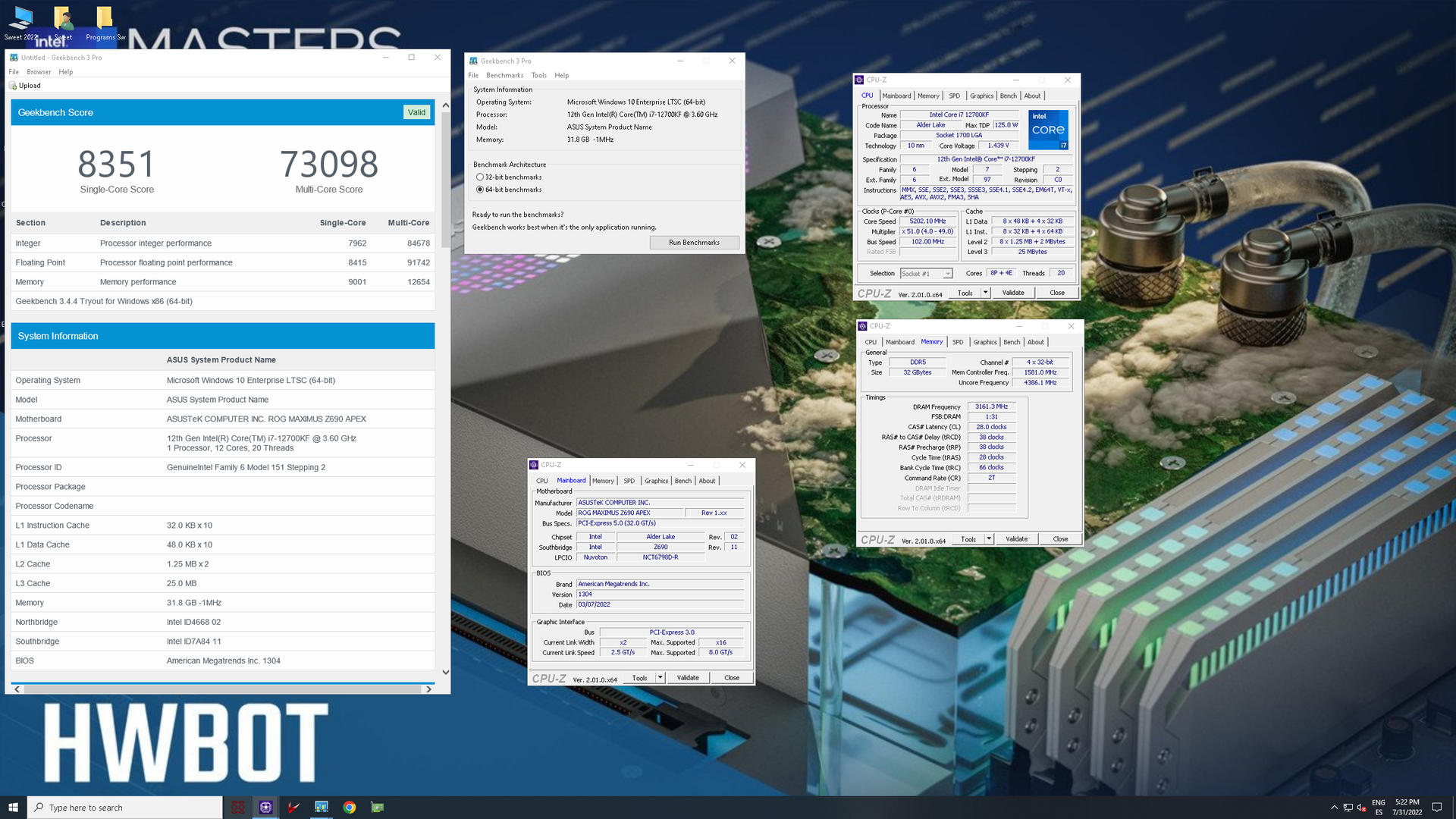The image size is (1456, 819).
Task: Click the single-core score 8351
Action: pos(117,164)
